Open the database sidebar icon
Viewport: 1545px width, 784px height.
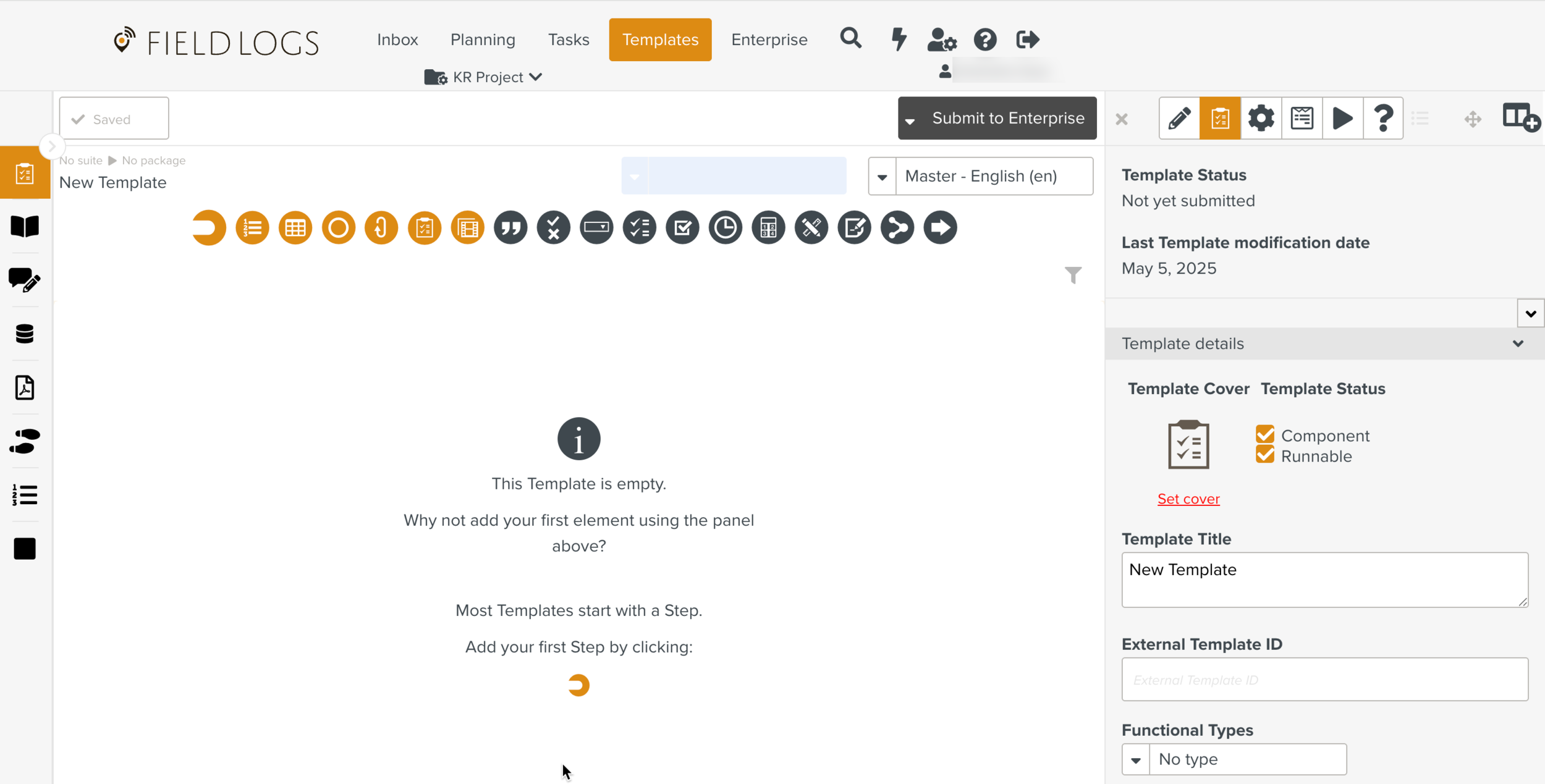(x=25, y=334)
